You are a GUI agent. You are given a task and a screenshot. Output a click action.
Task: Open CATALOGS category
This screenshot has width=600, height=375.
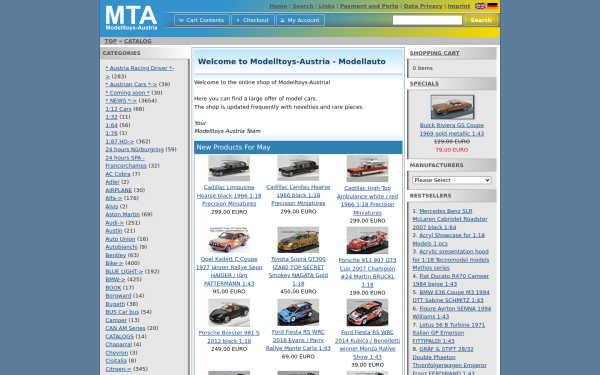119,336
